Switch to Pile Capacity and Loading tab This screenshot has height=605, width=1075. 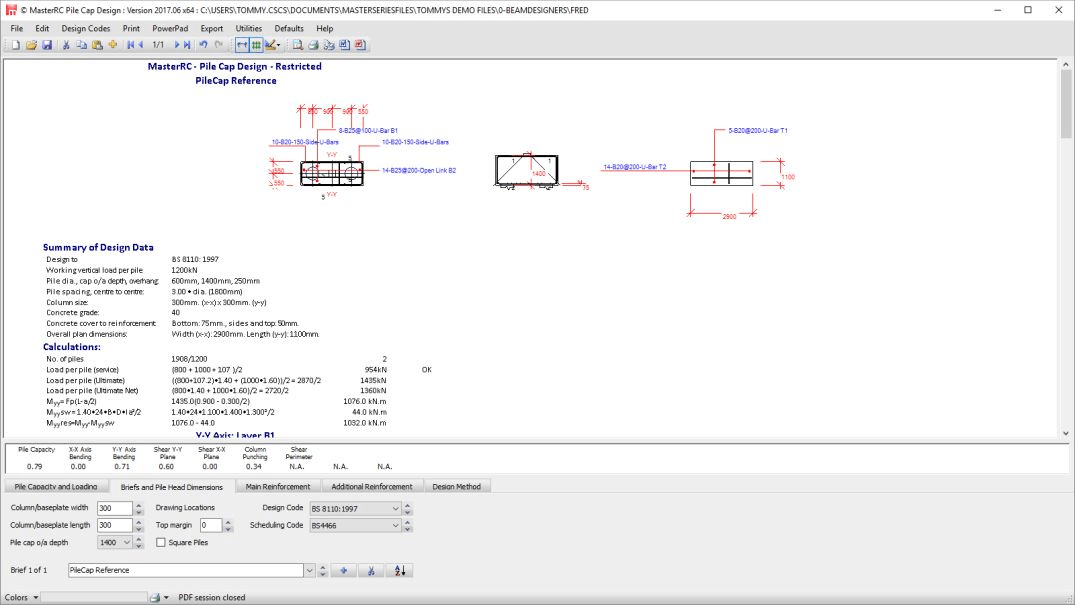[56, 487]
